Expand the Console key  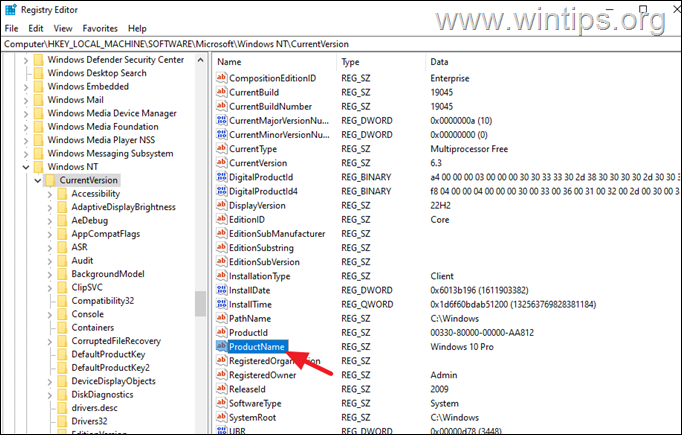pyautogui.click(x=50, y=315)
